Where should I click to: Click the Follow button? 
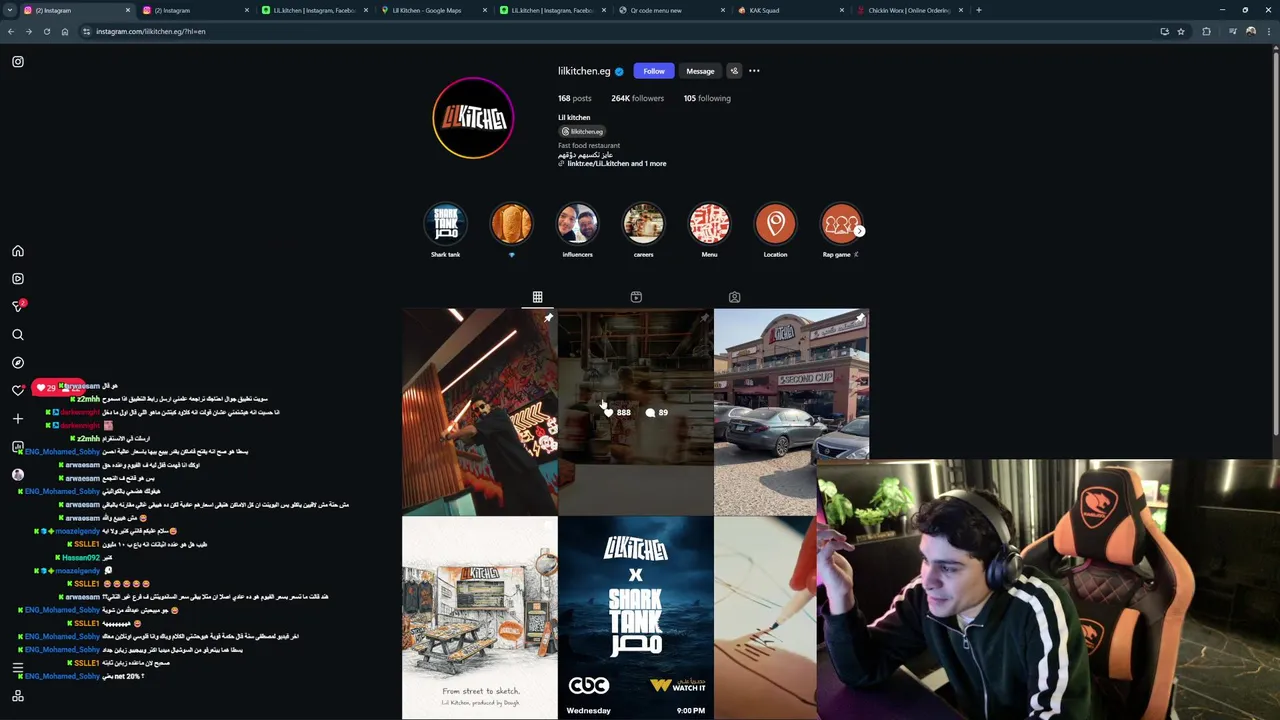pyautogui.click(x=654, y=71)
